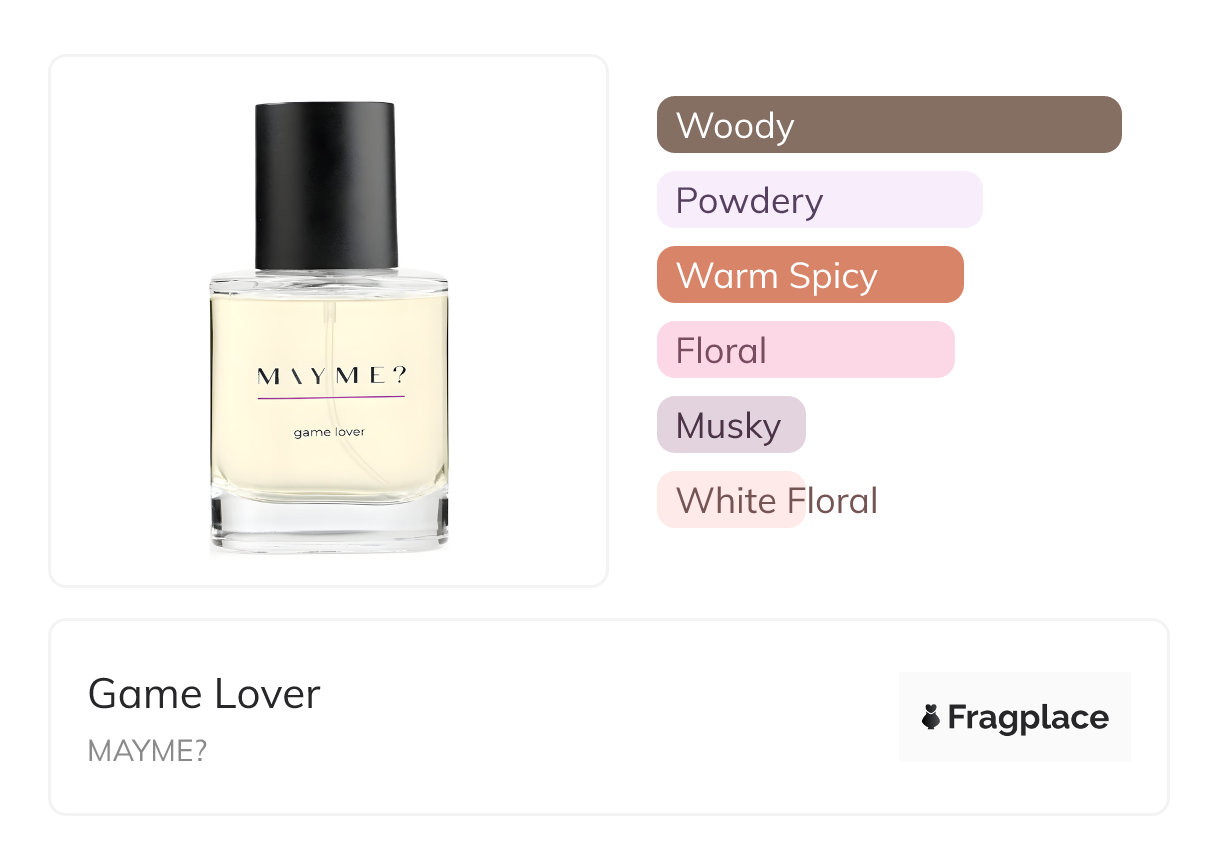Click the Woody label text
Viewport: 1218px width, 864px height.
(735, 126)
